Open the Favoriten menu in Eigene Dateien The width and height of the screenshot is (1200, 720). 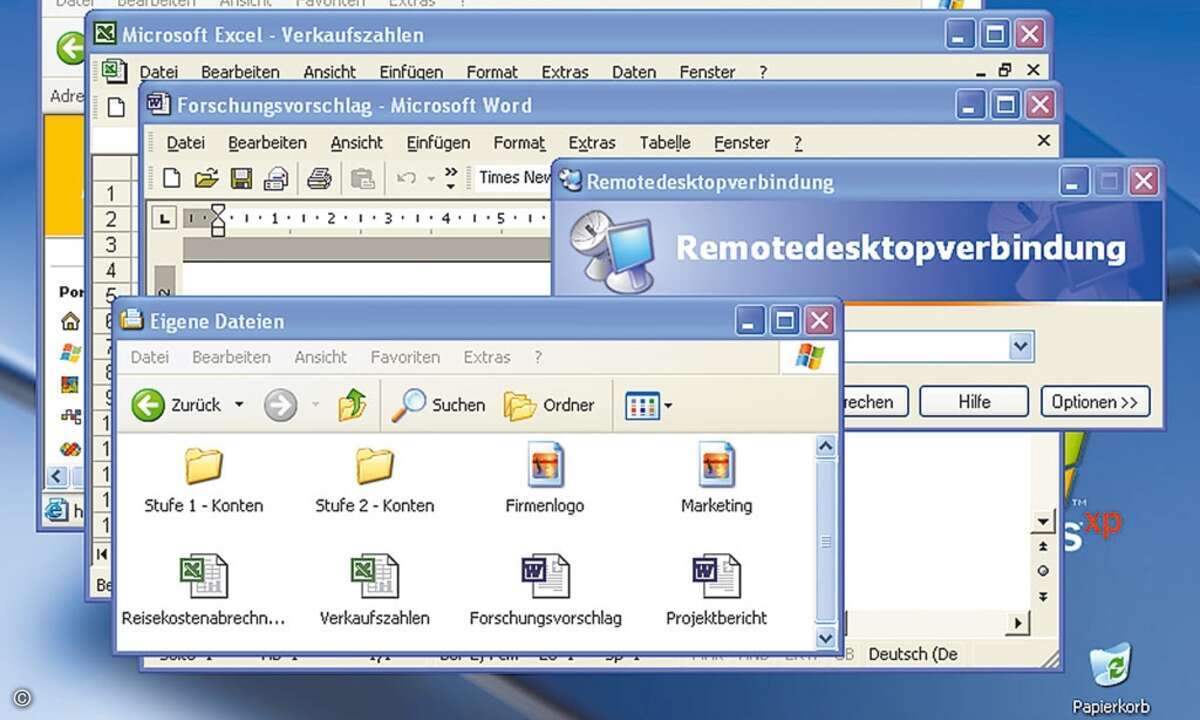pyautogui.click(x=405, y=357)
